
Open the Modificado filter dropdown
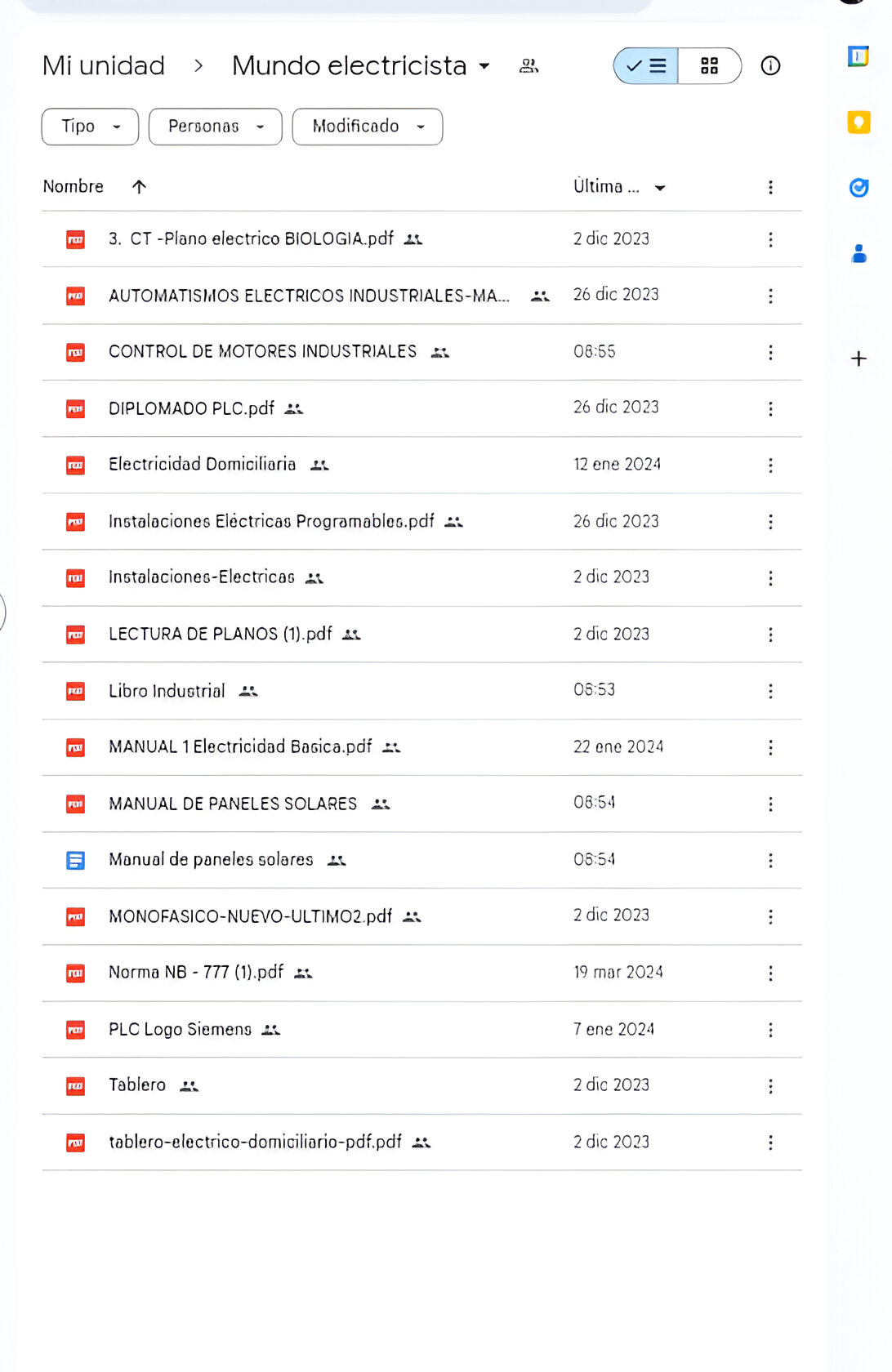point(368,127)
